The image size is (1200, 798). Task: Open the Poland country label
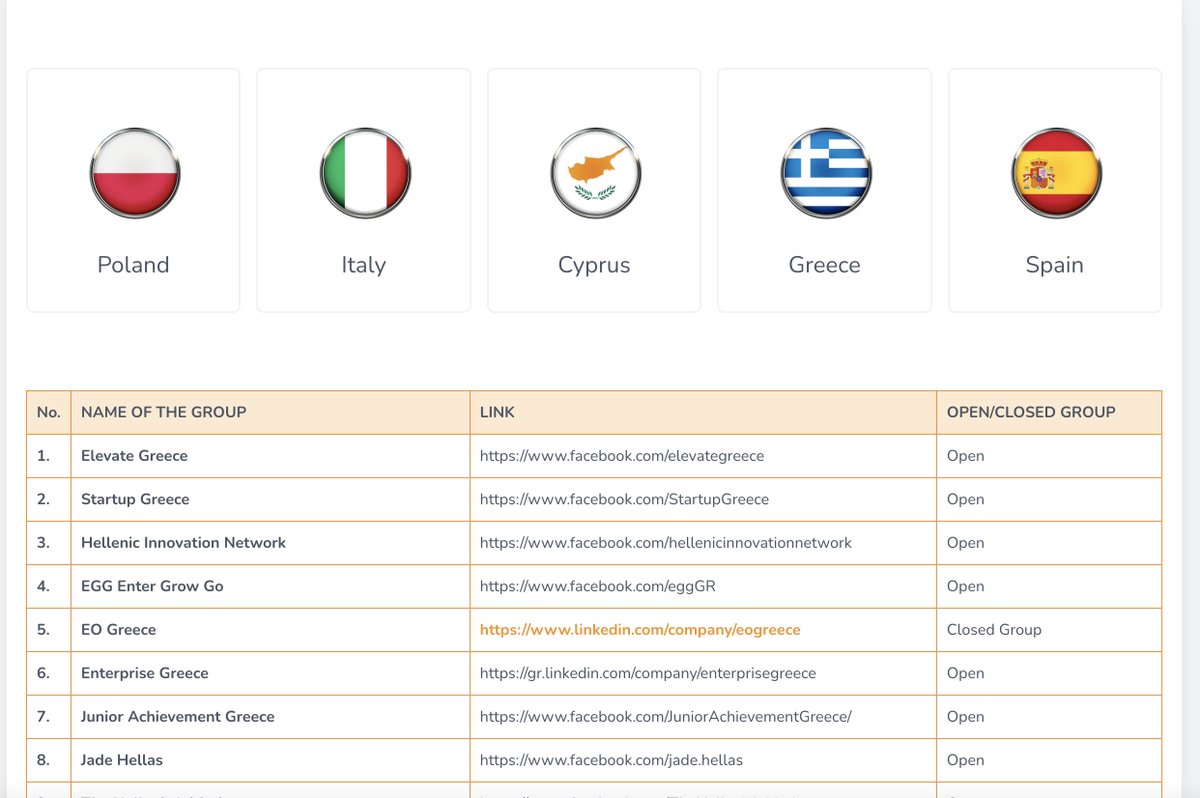[x=133, y=265]
